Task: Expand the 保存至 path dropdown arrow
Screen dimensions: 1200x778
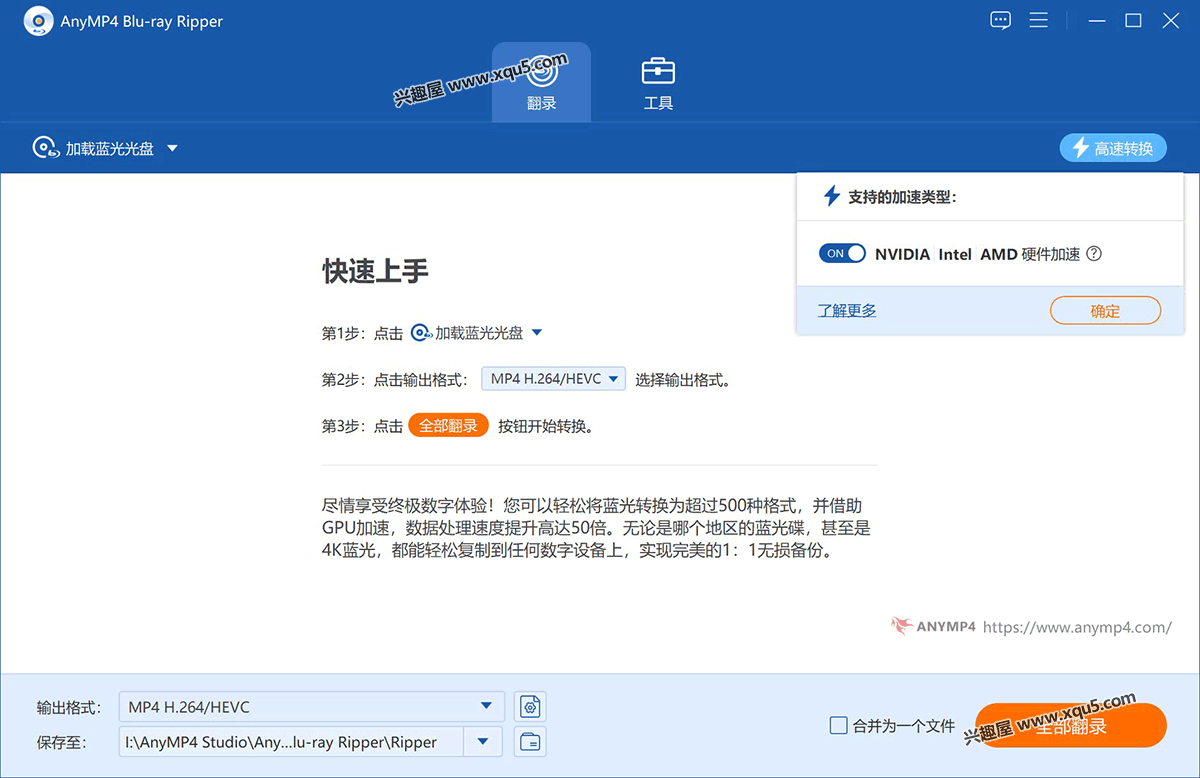Action: 484,742
